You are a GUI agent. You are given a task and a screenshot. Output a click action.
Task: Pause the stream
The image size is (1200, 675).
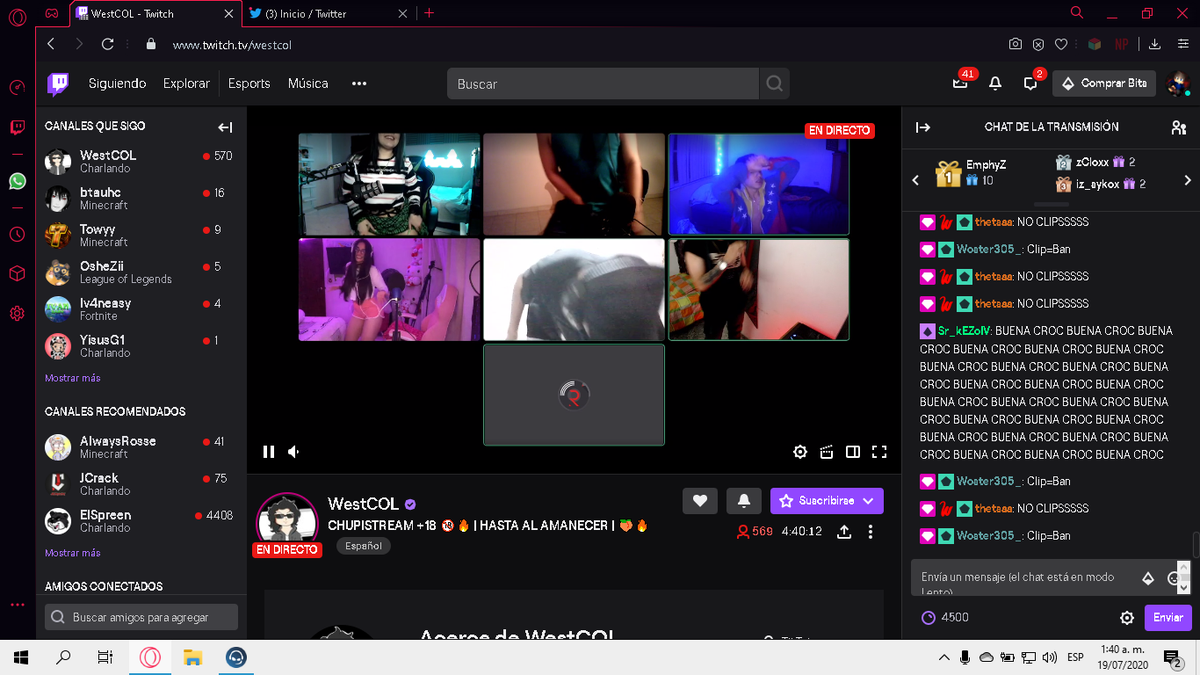pos(268,452)
